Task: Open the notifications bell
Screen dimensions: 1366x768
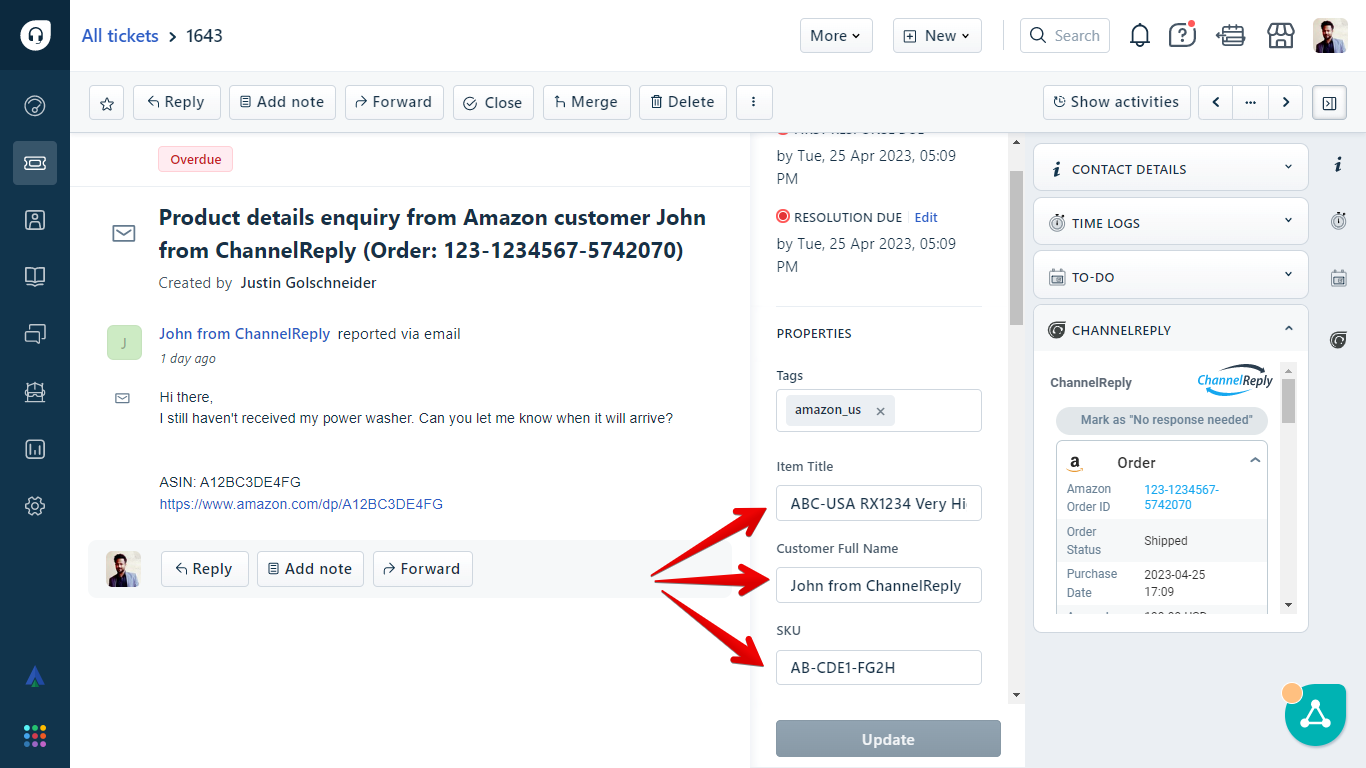Action: pyautogui.click(x=1140, y=36)
